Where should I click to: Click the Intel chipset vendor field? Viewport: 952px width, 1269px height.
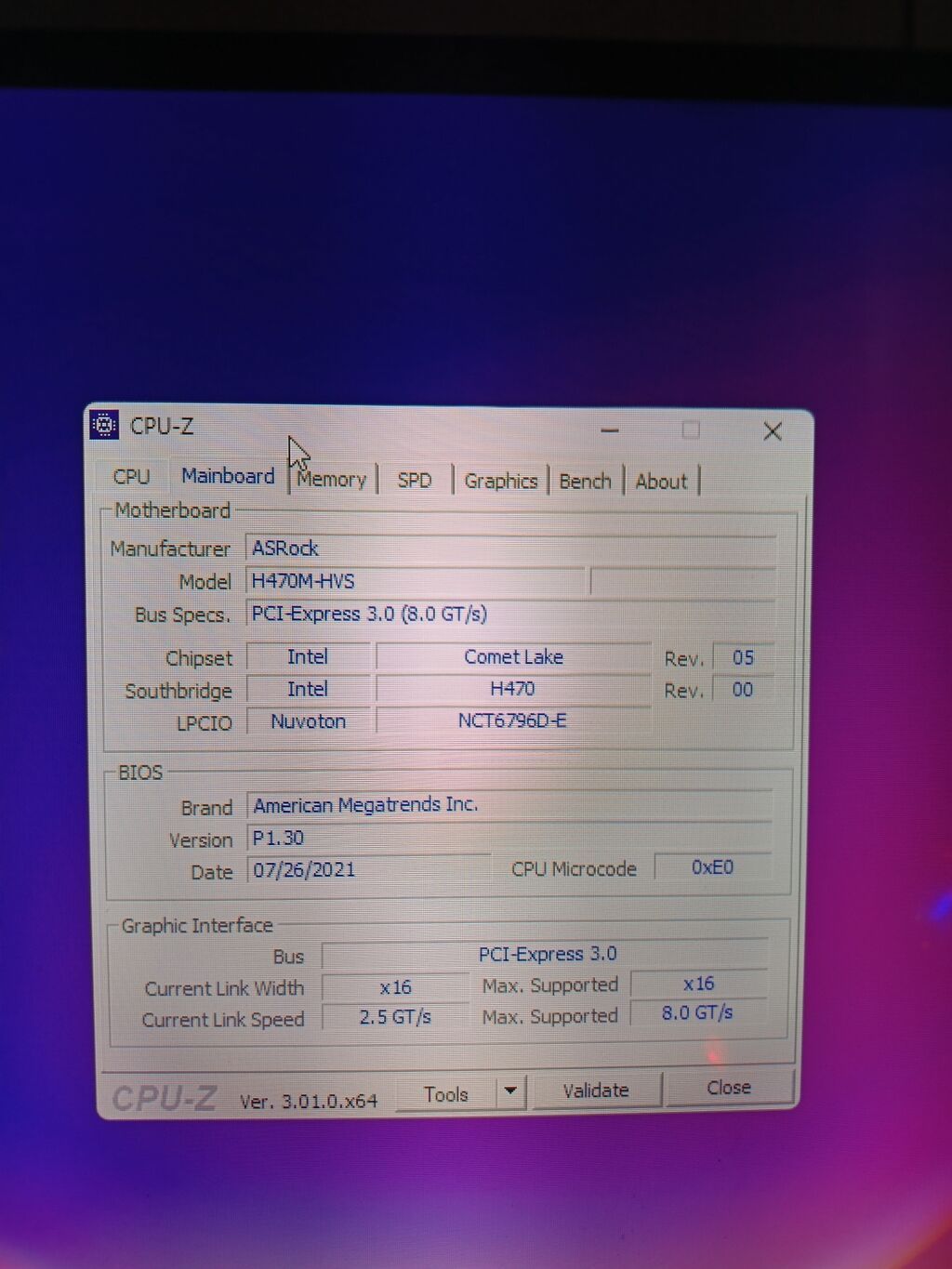point(308,656)
